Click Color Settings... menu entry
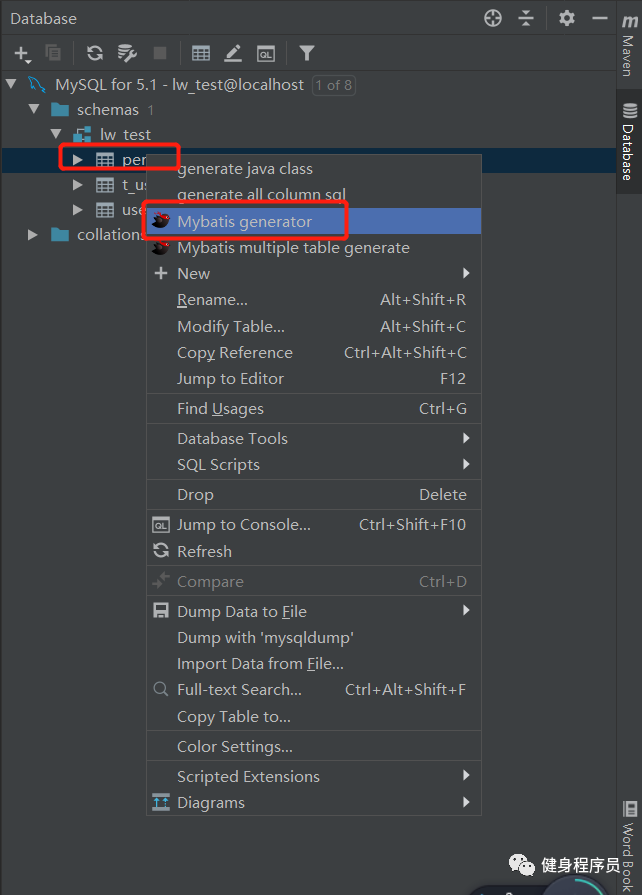642x895 pixels. (x=235, y=747)
